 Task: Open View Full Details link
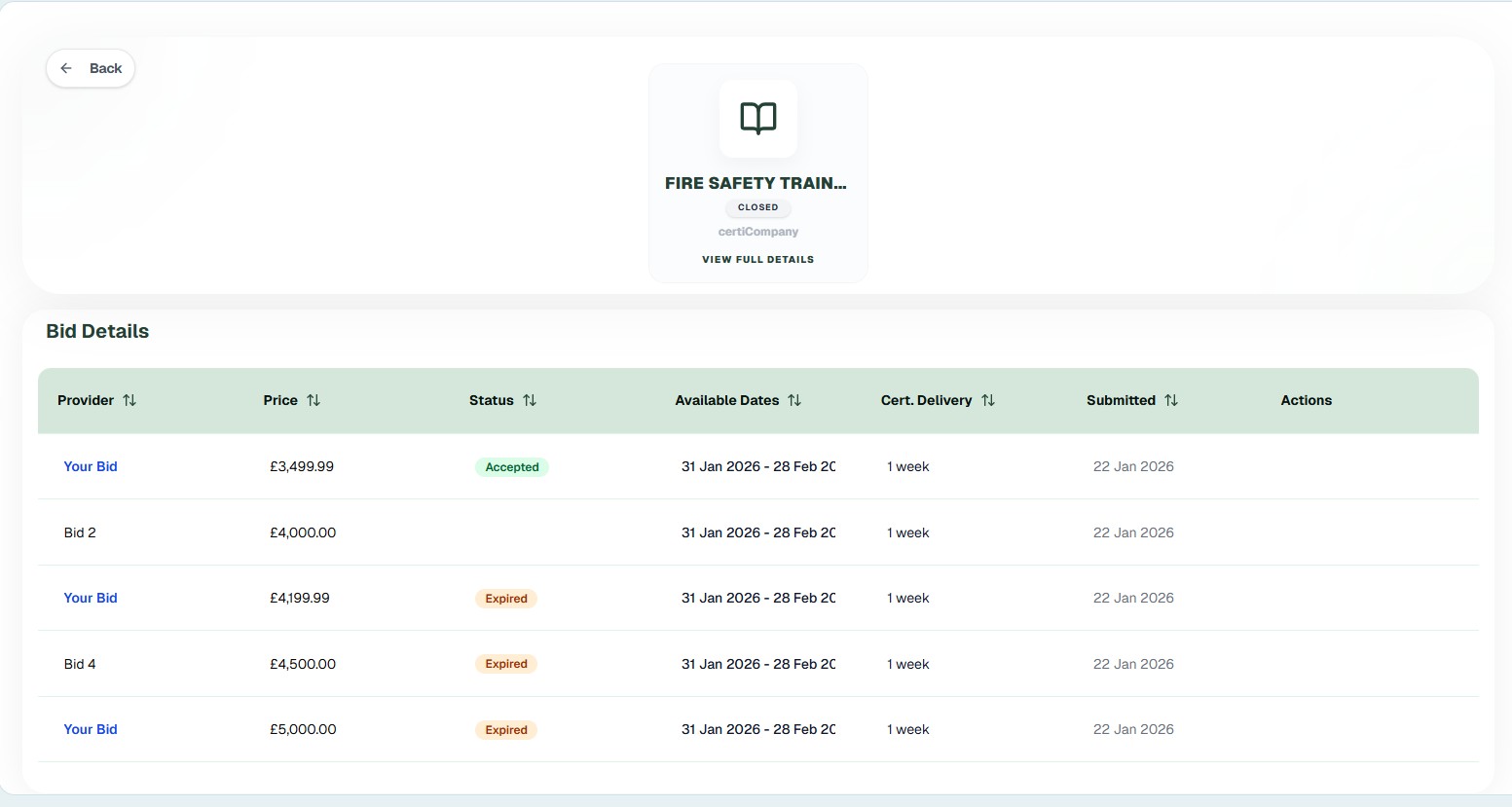[x=757, y=260]
